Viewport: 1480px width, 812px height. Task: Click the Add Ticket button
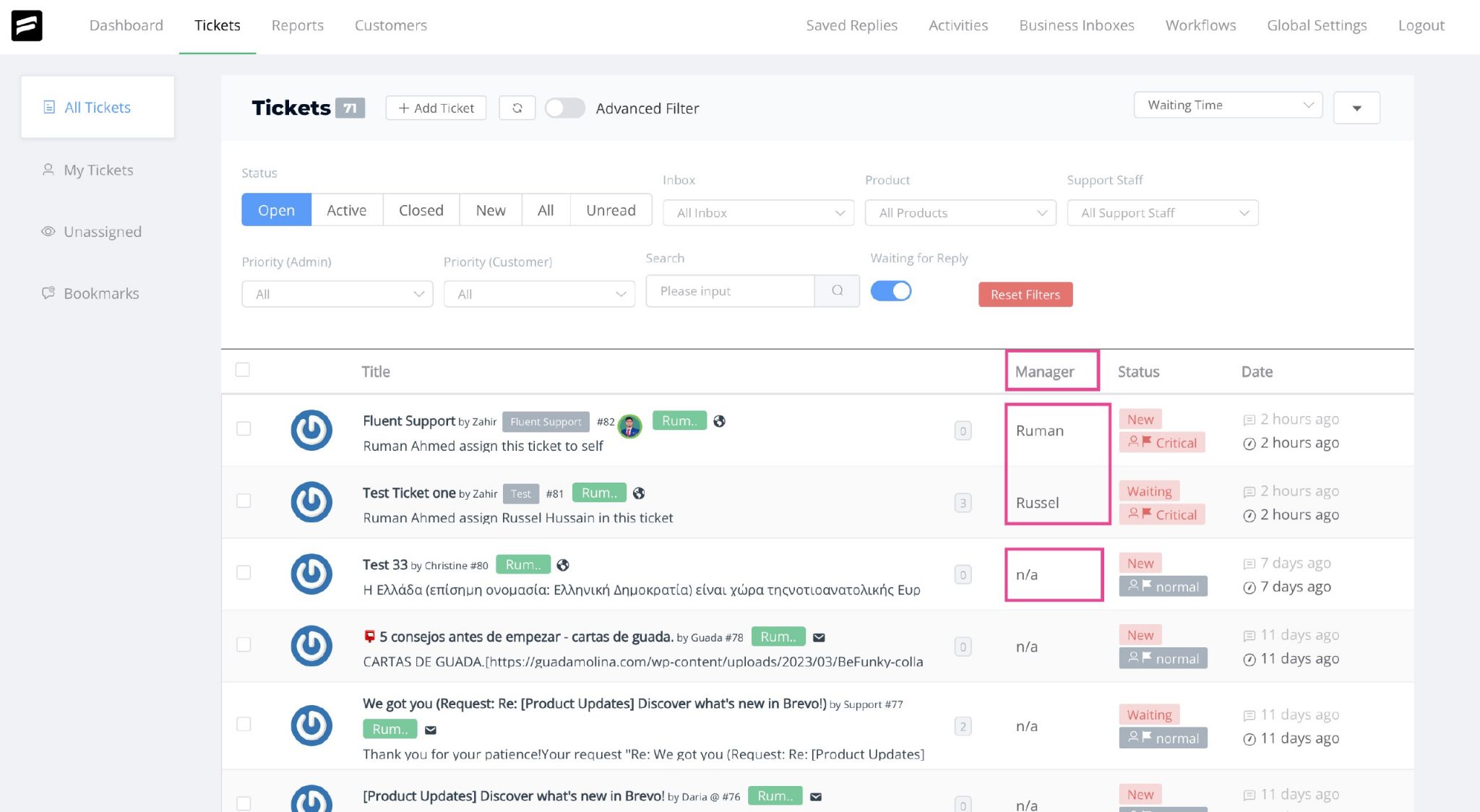tap(435, 107)
